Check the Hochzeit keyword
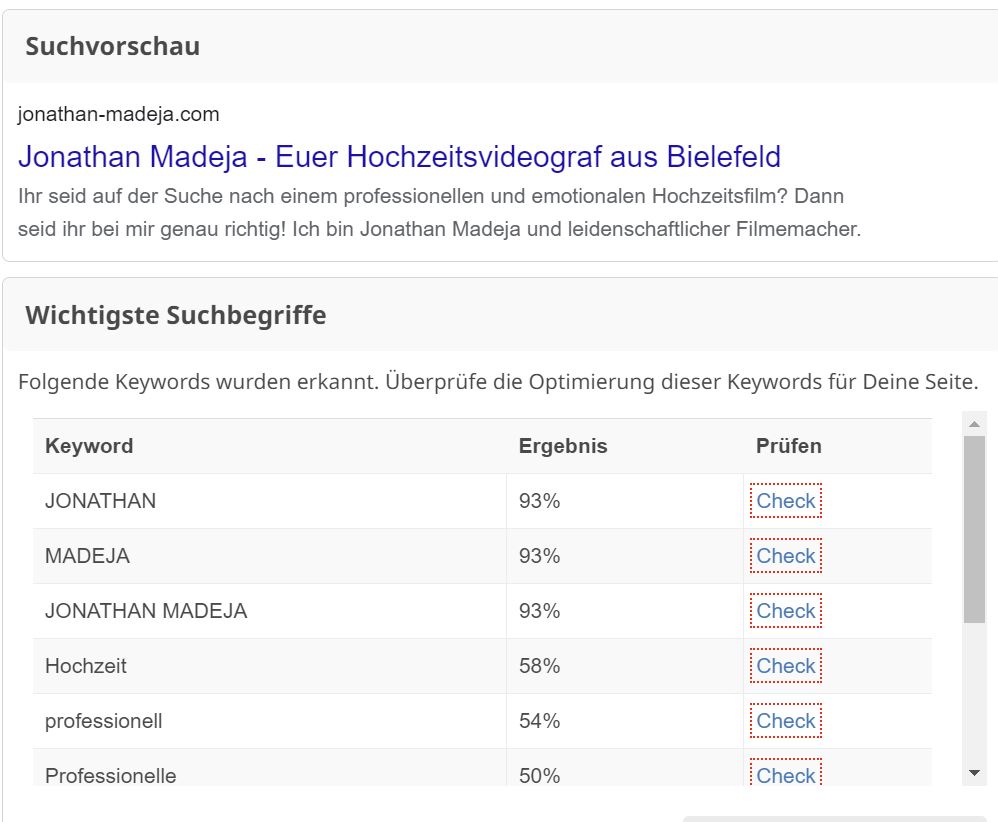 coord(786,666)
